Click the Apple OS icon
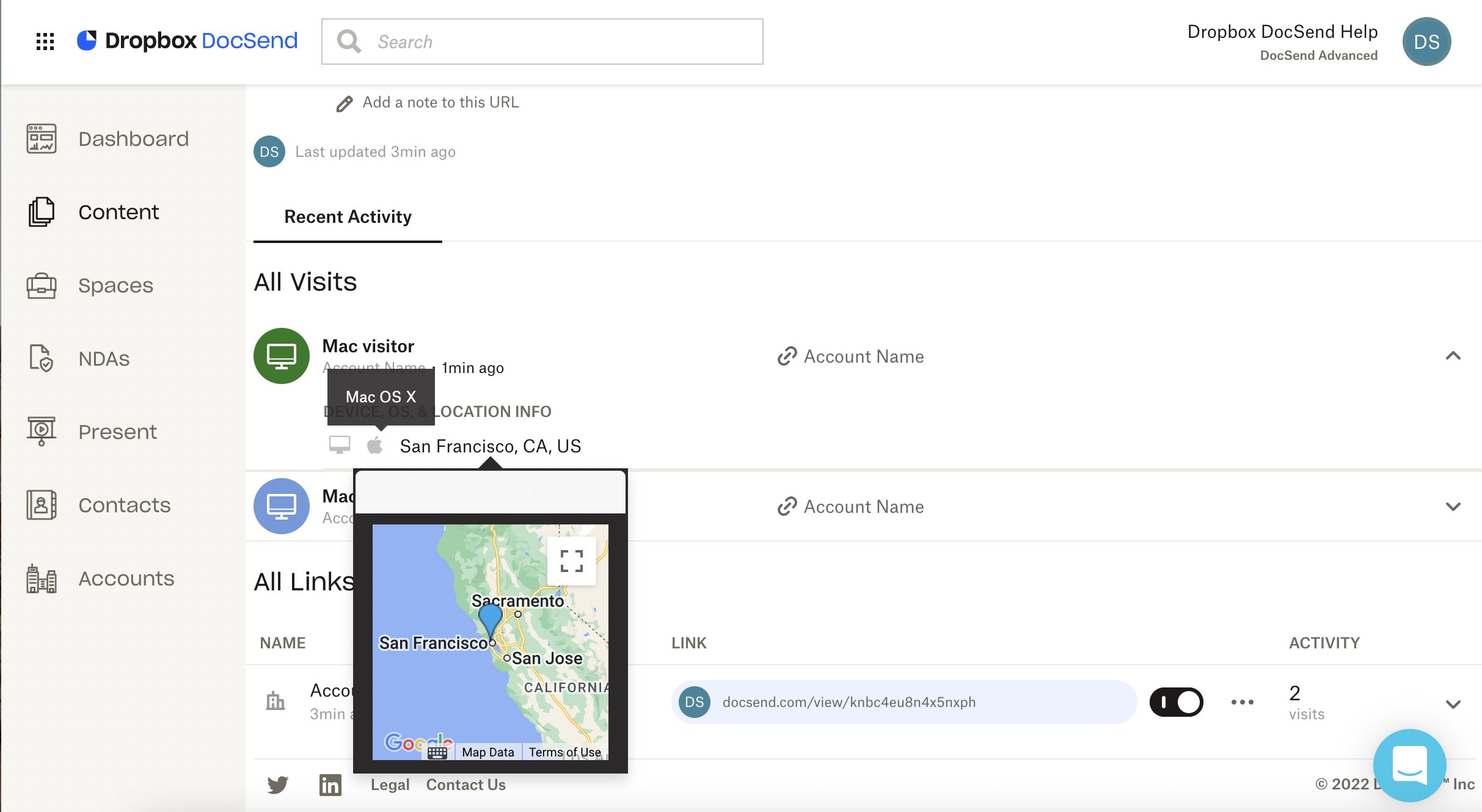 point(375,445)
